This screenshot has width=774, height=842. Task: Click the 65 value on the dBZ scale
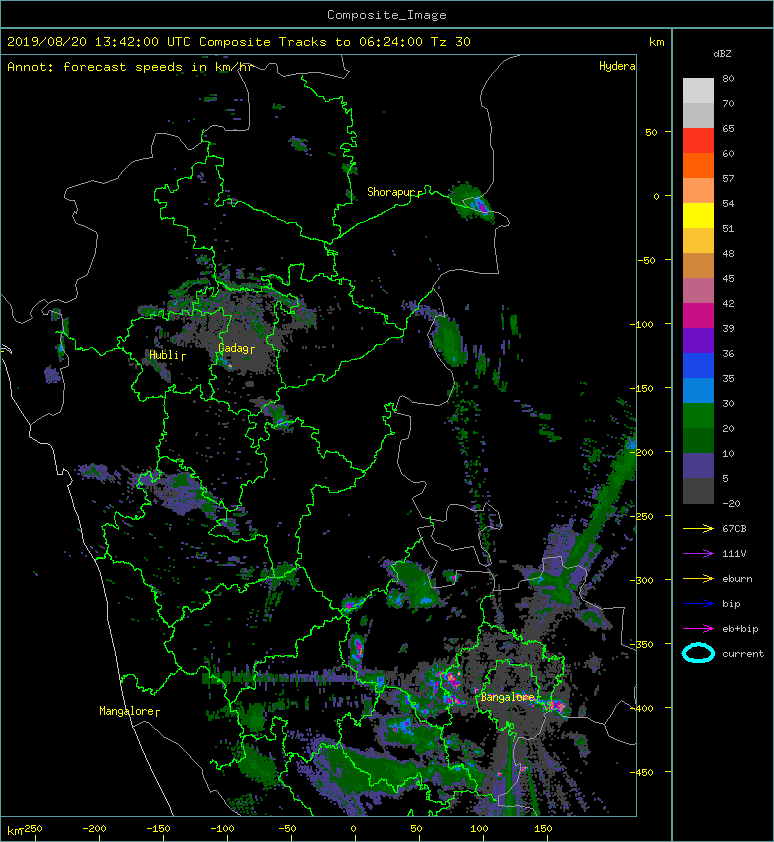click(x=728, y=128)
